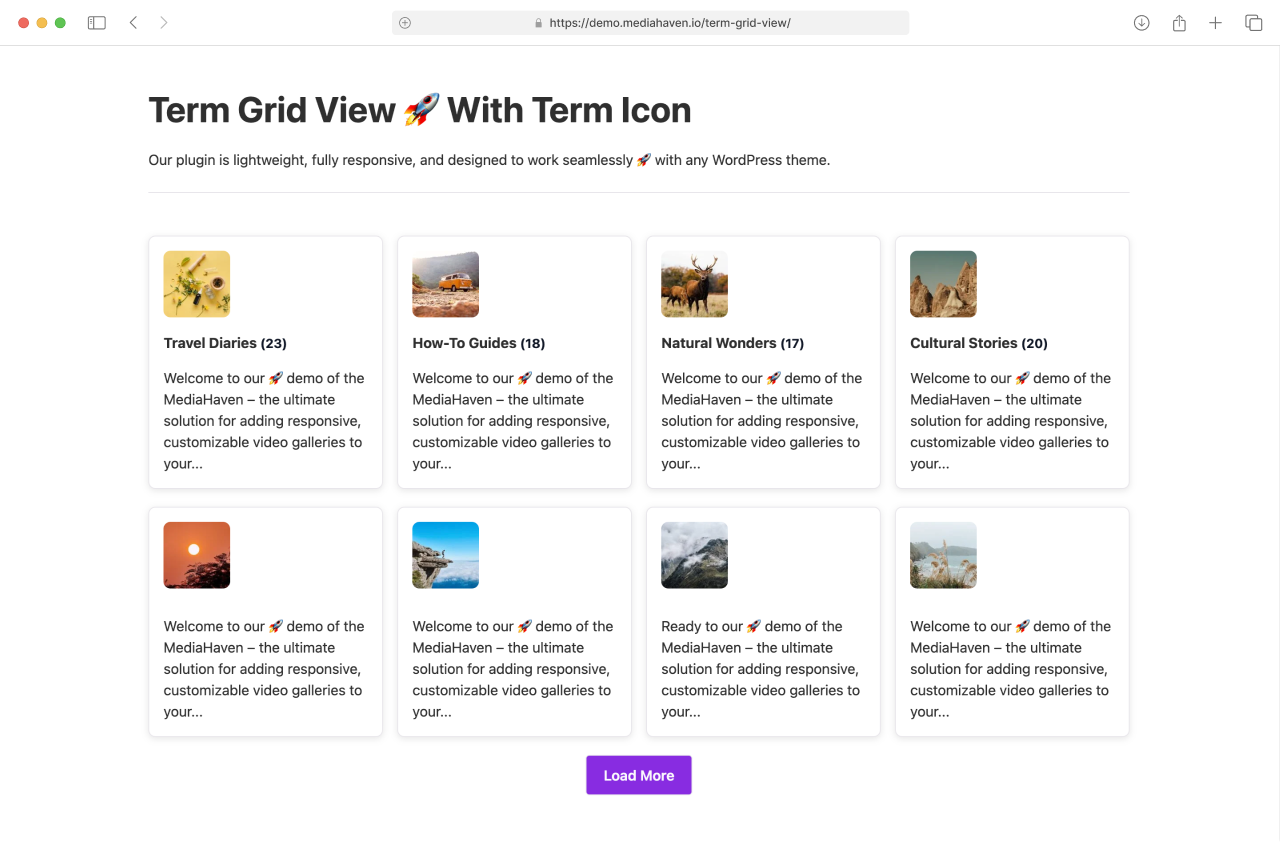Select the deer thumbnail image
Viewport: 1280px width, 846px height.
(x=694, y=284)
